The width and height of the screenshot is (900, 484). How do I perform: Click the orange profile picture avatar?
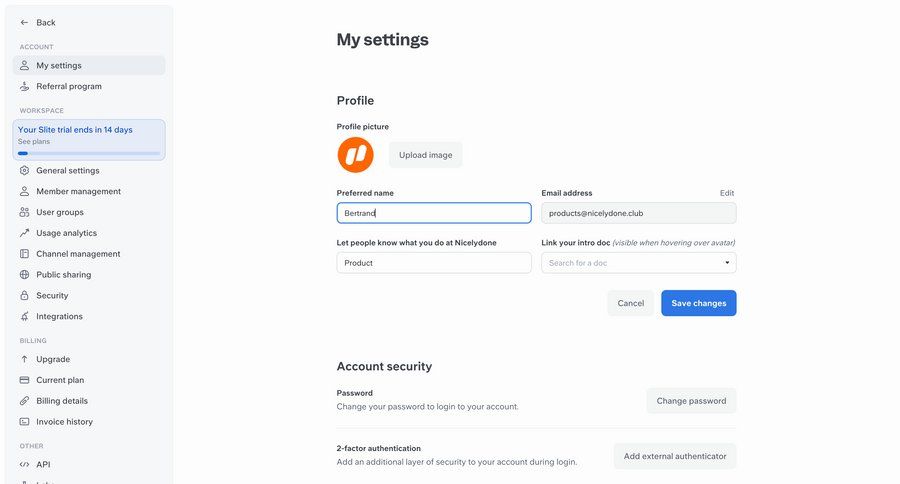(355, 155)
